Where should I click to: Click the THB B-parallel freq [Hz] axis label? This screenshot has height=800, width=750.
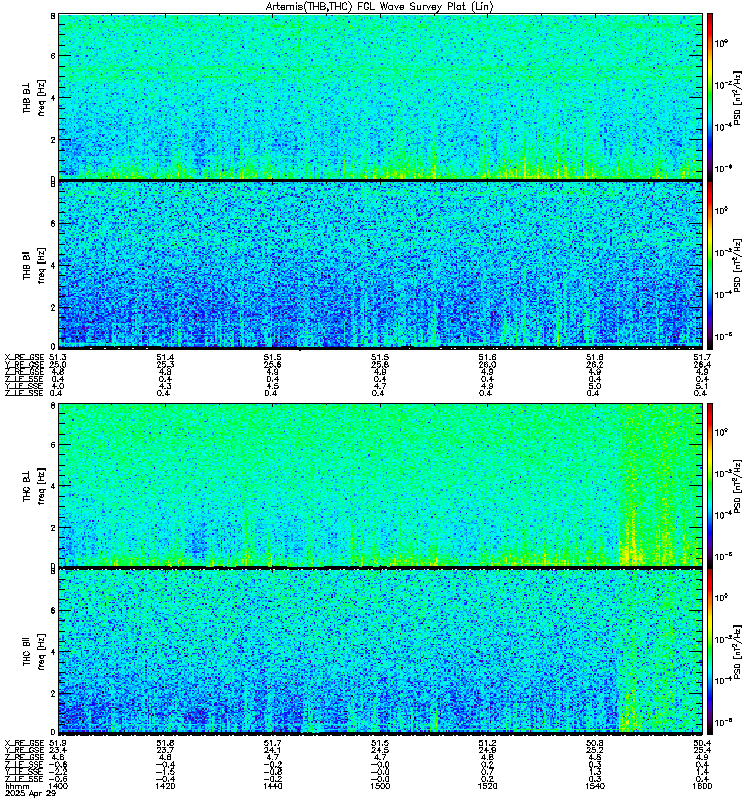41,265
